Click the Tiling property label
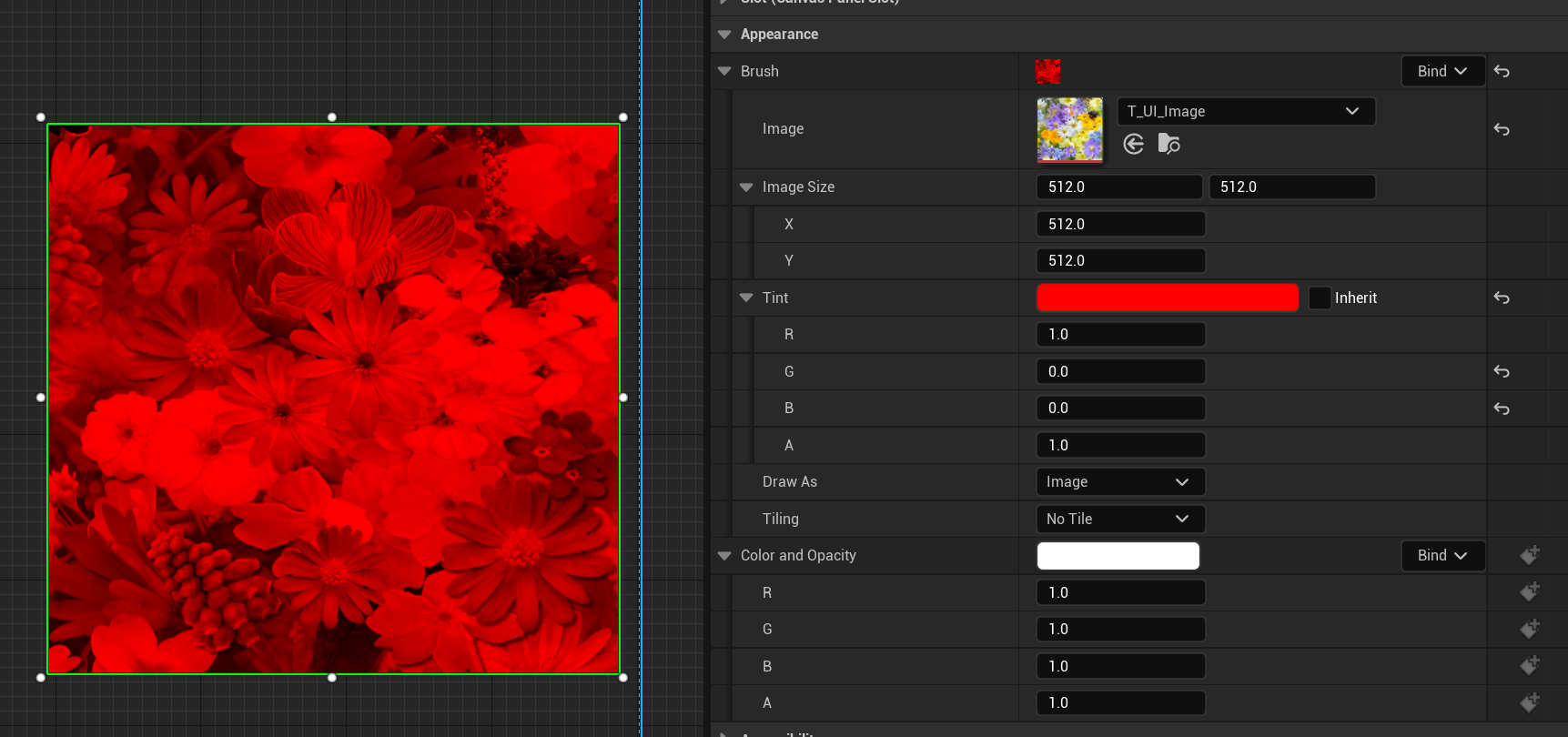 click(781, 519)
